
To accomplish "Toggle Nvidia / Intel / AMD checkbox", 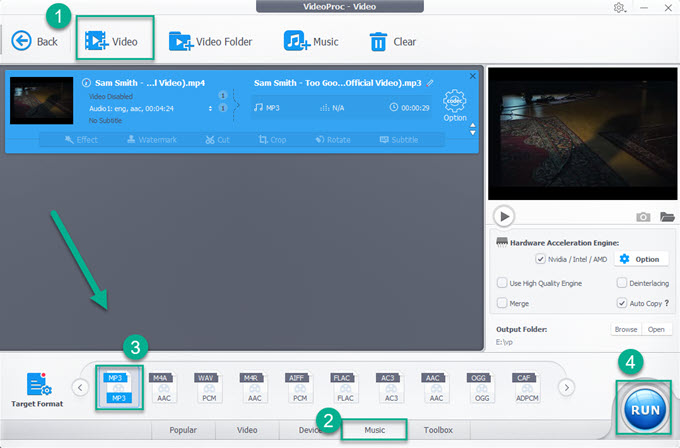I will click(x=540, y=259).
